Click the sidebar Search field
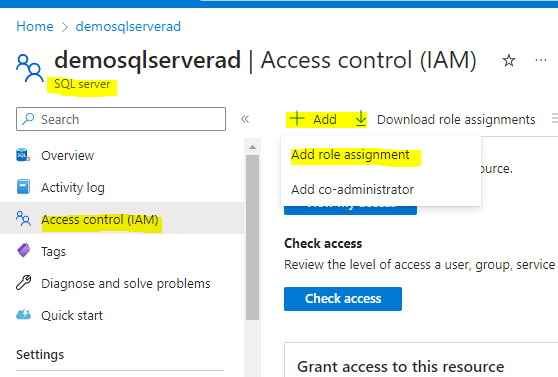 click(121, 119)
